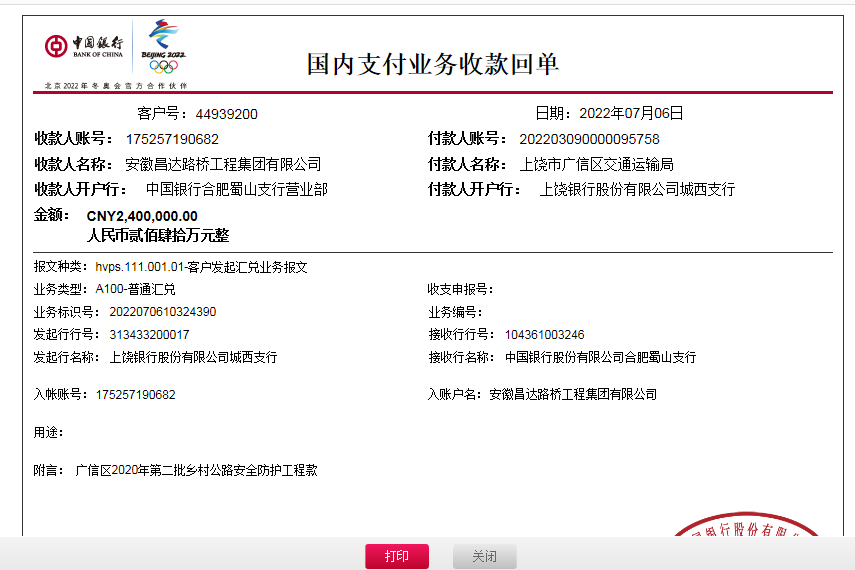The height and width of the screenshot is (570, 855).
Task: Click the Bank of China logo
Action: click(84, 46)
